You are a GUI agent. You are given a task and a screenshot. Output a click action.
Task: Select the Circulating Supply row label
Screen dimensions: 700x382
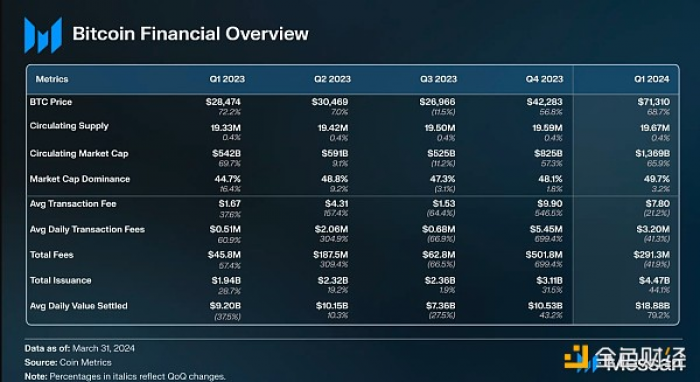coord(69,126)
